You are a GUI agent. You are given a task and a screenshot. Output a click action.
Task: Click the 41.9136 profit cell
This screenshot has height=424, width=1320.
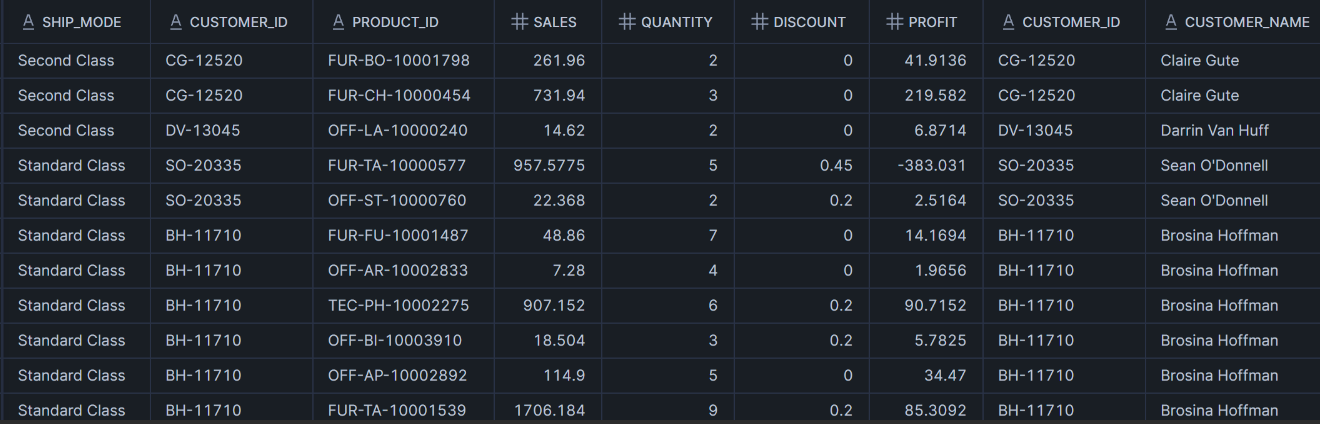click(935, 60)
